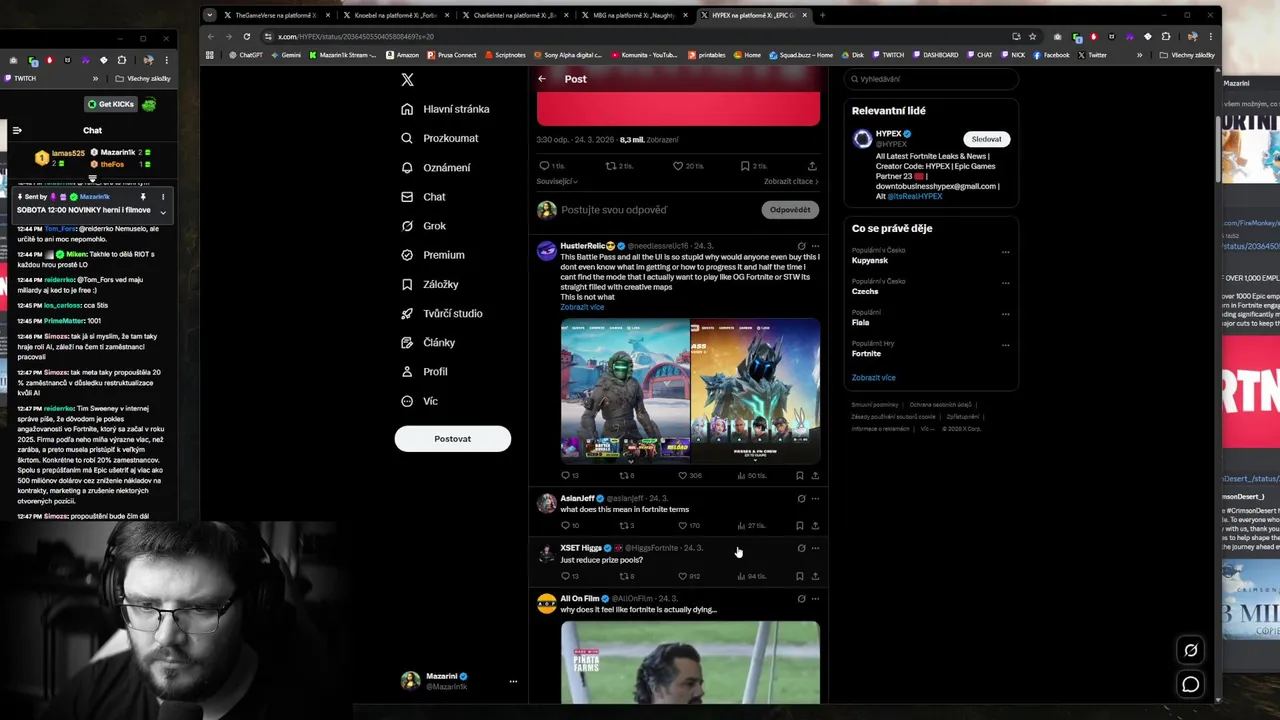Screen dimensions: 1280x720
Task: Click Get KICKs in chat window
Action: point(110,104)
